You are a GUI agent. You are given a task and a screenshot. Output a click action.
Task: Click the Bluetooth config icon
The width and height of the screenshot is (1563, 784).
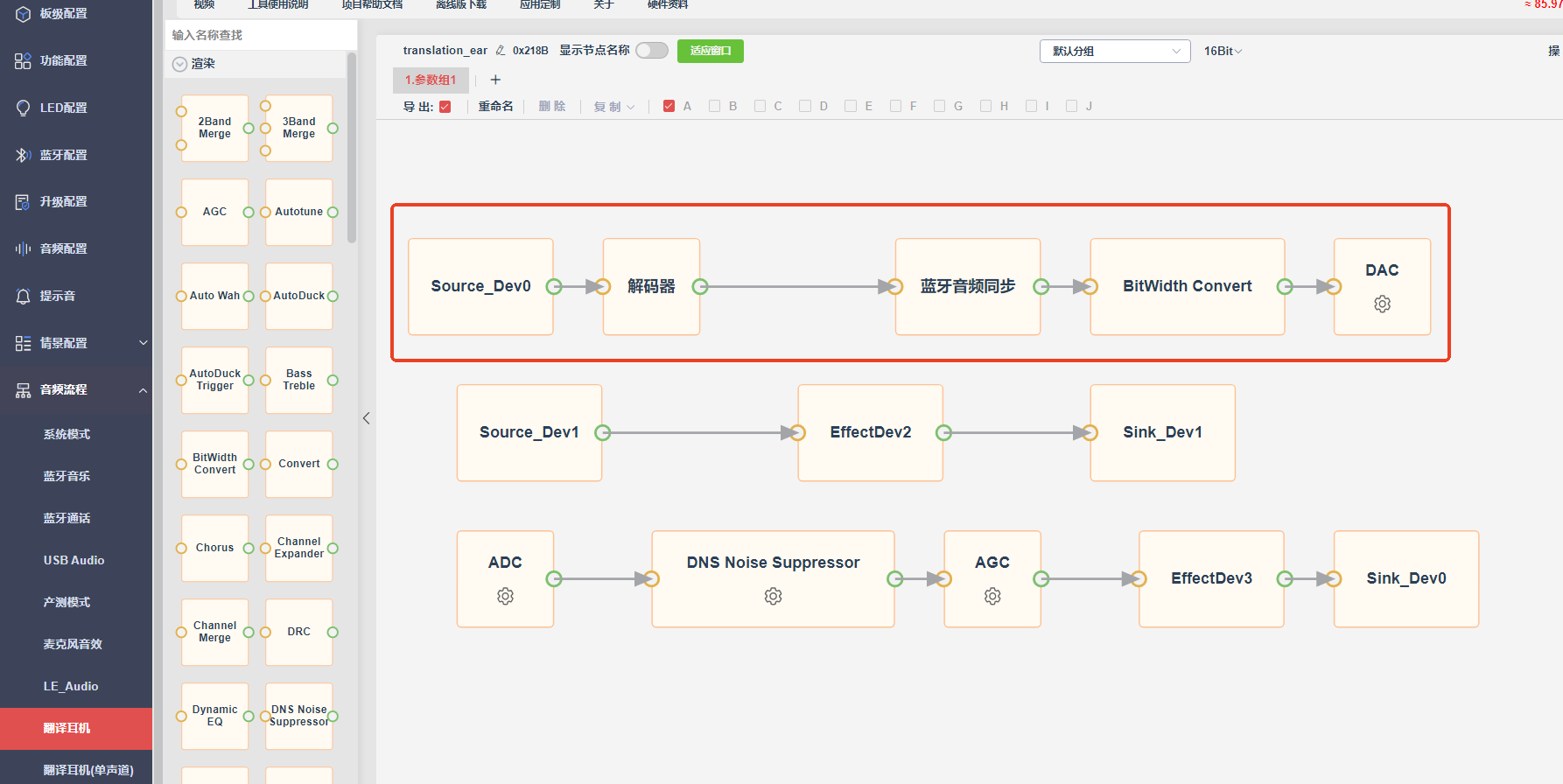coord(23,155)
